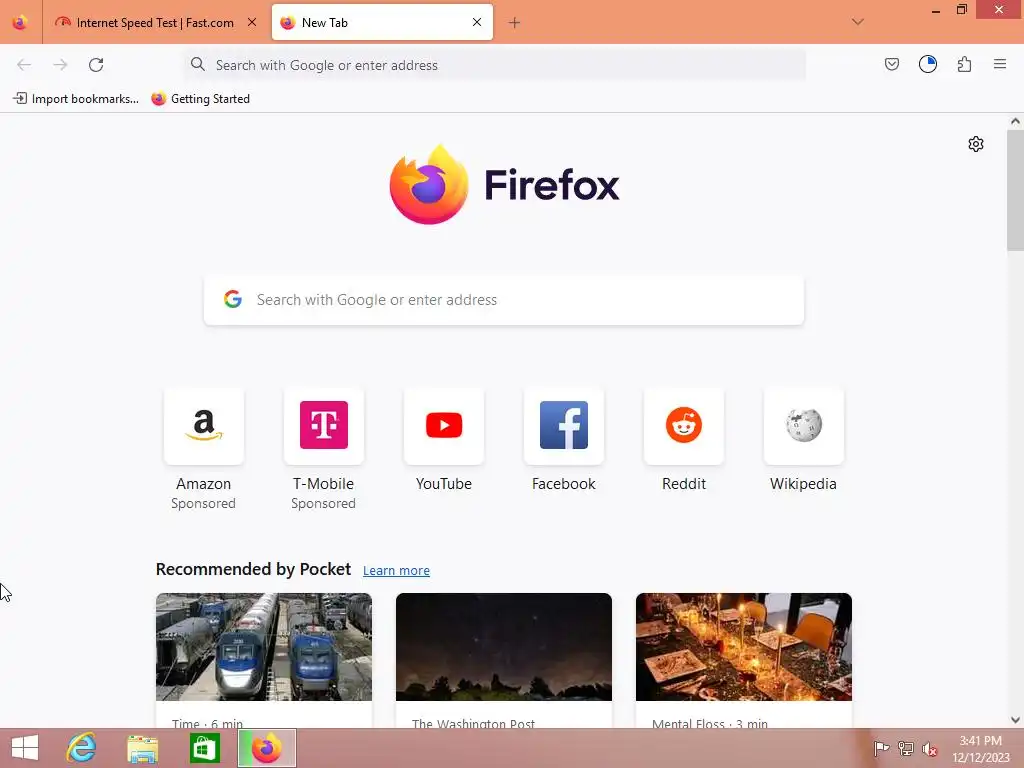This screenshot has height=768, width=1024.
Task: Open the Firefox View pinned tab
Action: point(20,22)
